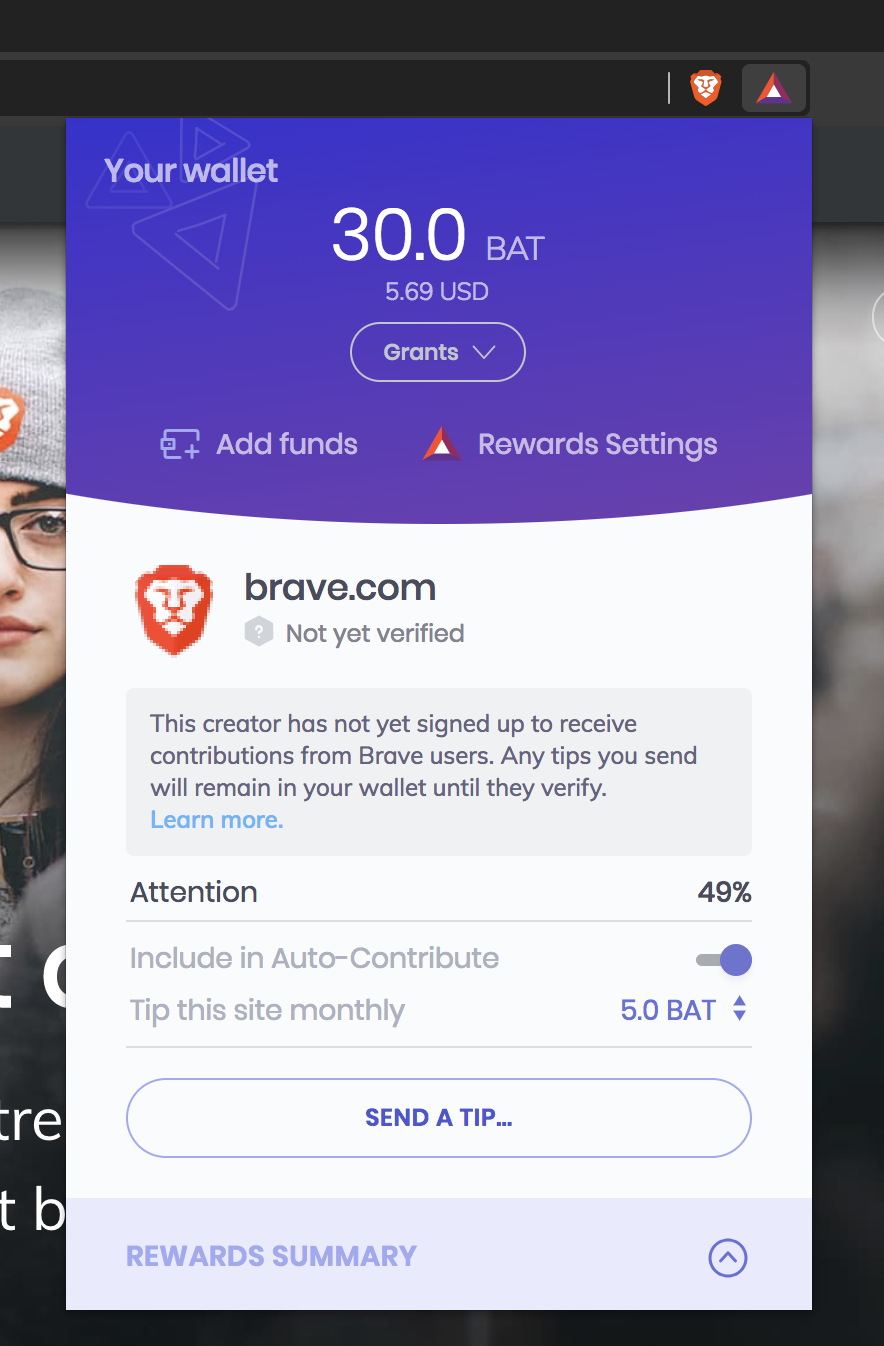Image resolution: width=884 pixels, height=1346 pixels.
Task: Collapse Rewards Summary with the circled chevron
Action: click(x=728, y=1257)
